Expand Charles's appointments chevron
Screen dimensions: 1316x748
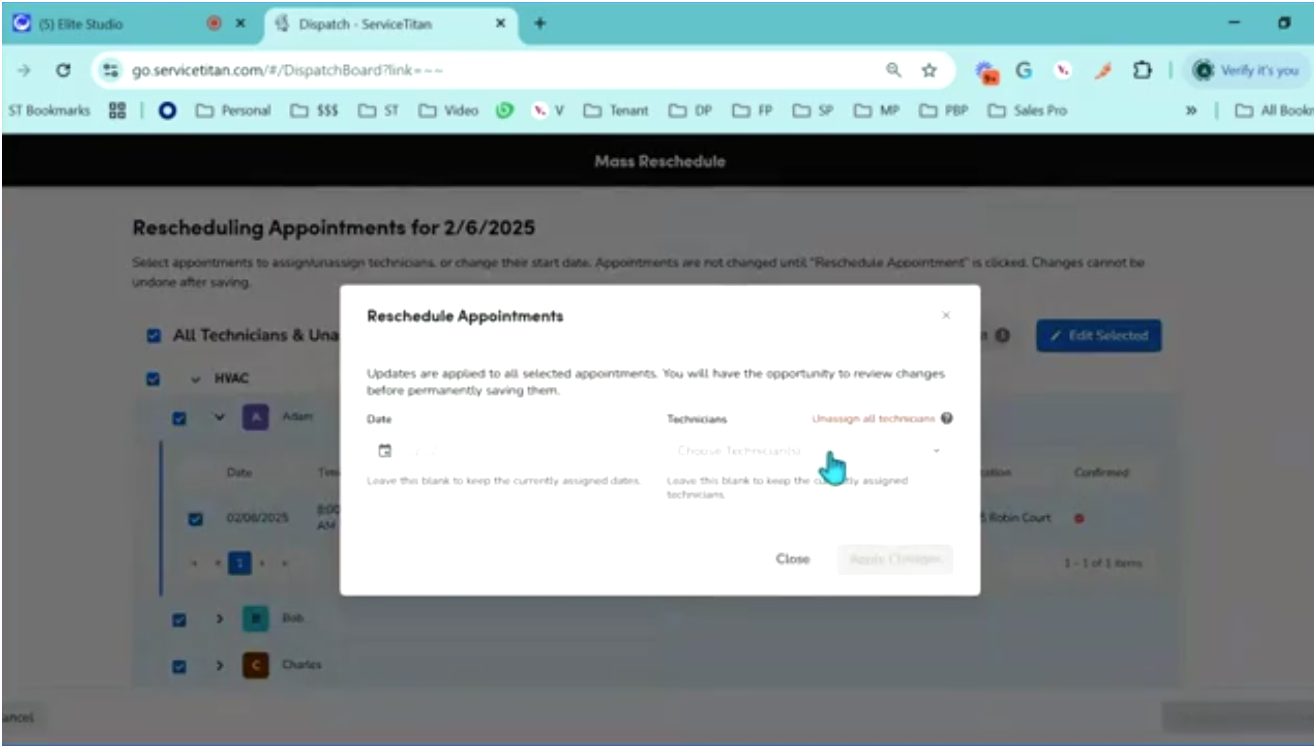click(x=220, y=665)
